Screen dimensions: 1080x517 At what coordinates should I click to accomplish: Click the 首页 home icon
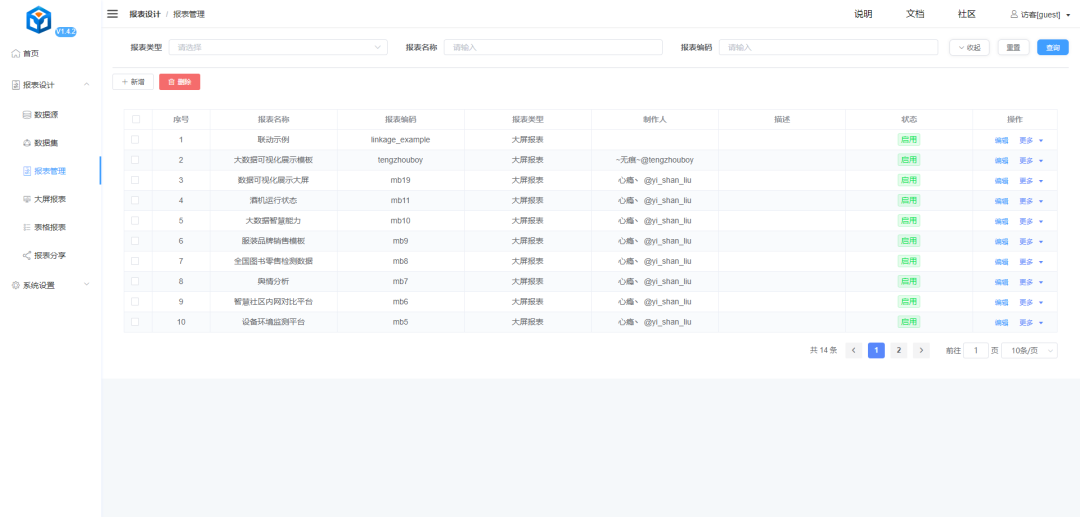pyautogui.click(x=15, y=53)
